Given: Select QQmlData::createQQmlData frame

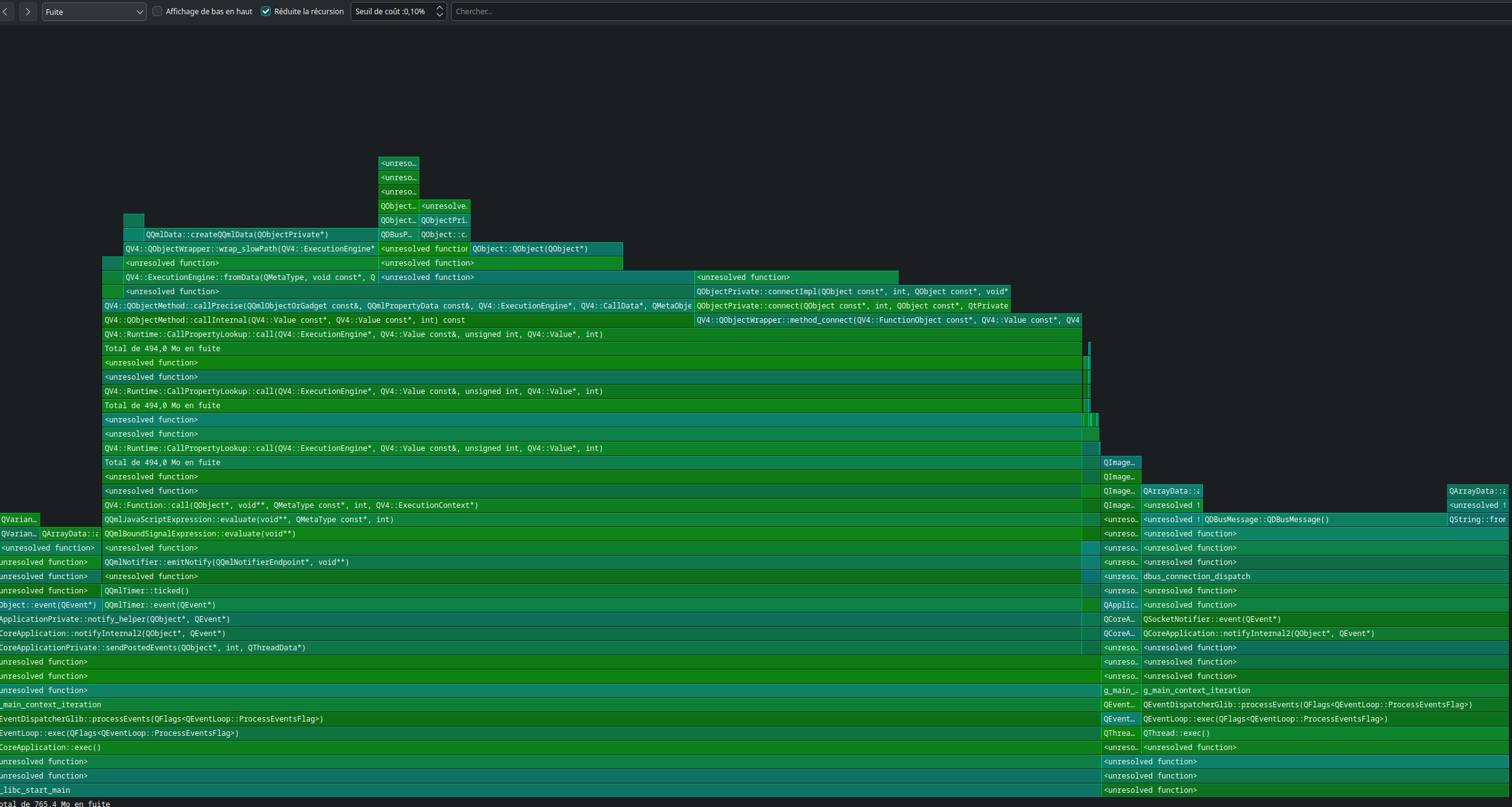Looking at the screenshot, I should [261, 235].
